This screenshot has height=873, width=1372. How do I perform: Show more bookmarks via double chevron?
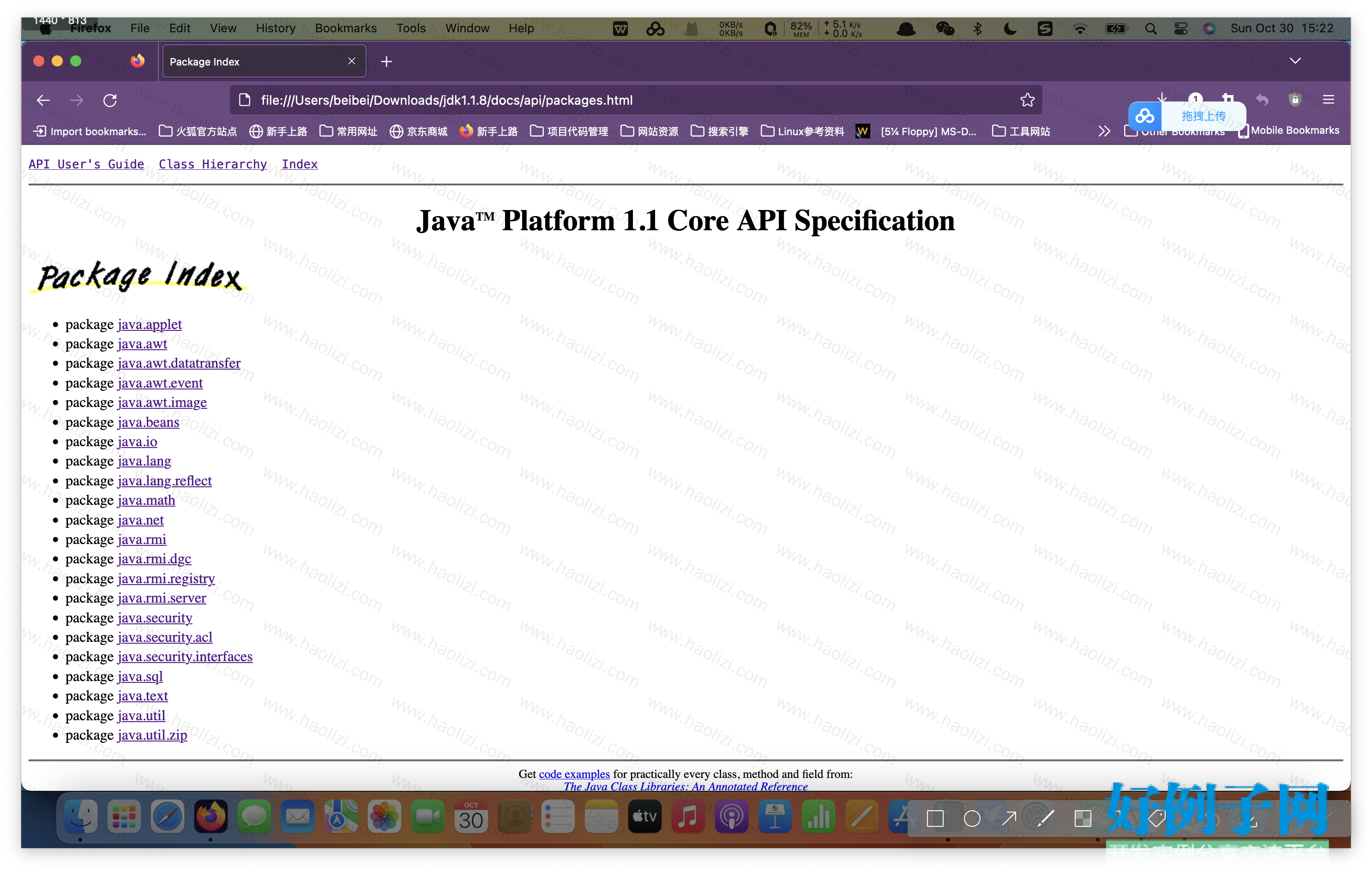point(1104,132)
